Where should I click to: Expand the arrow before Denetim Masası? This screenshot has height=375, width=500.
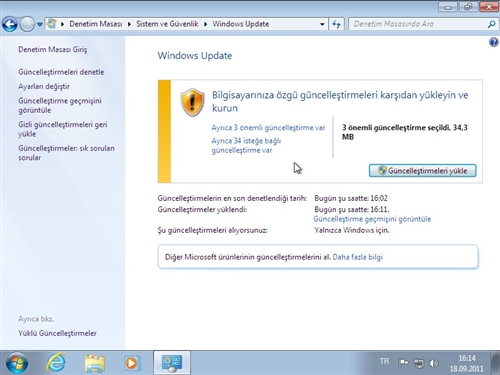point(62,24)
